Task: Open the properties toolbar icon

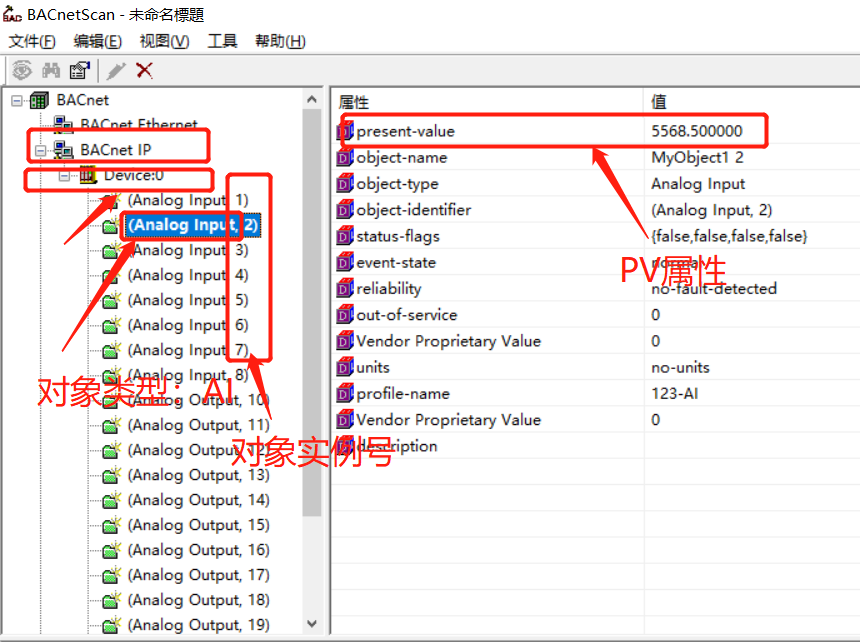Action: point(80,70)
